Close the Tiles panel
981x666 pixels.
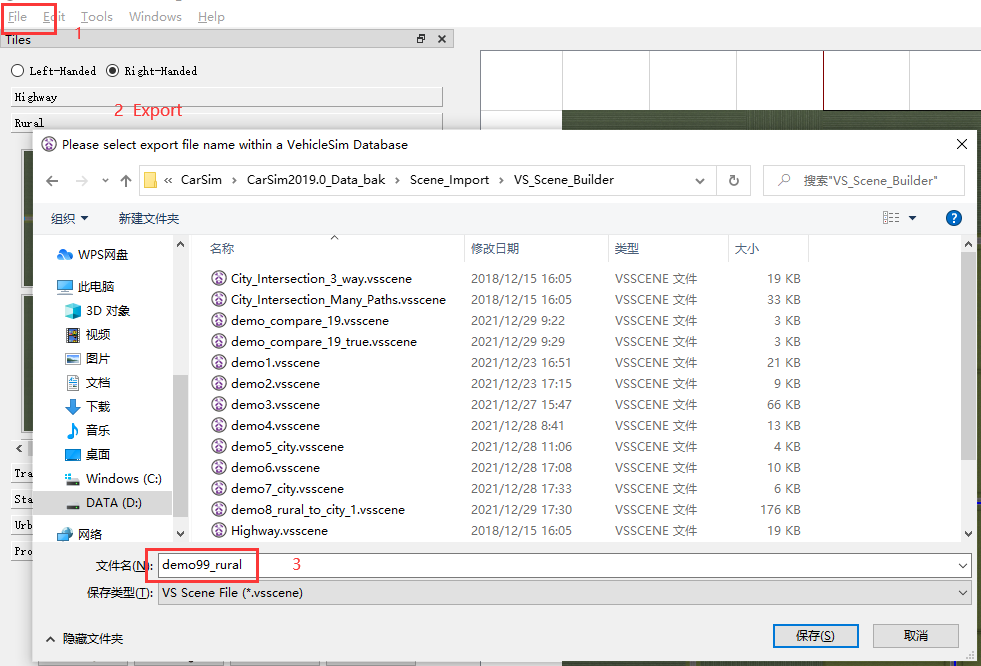[x=442, y=39]
